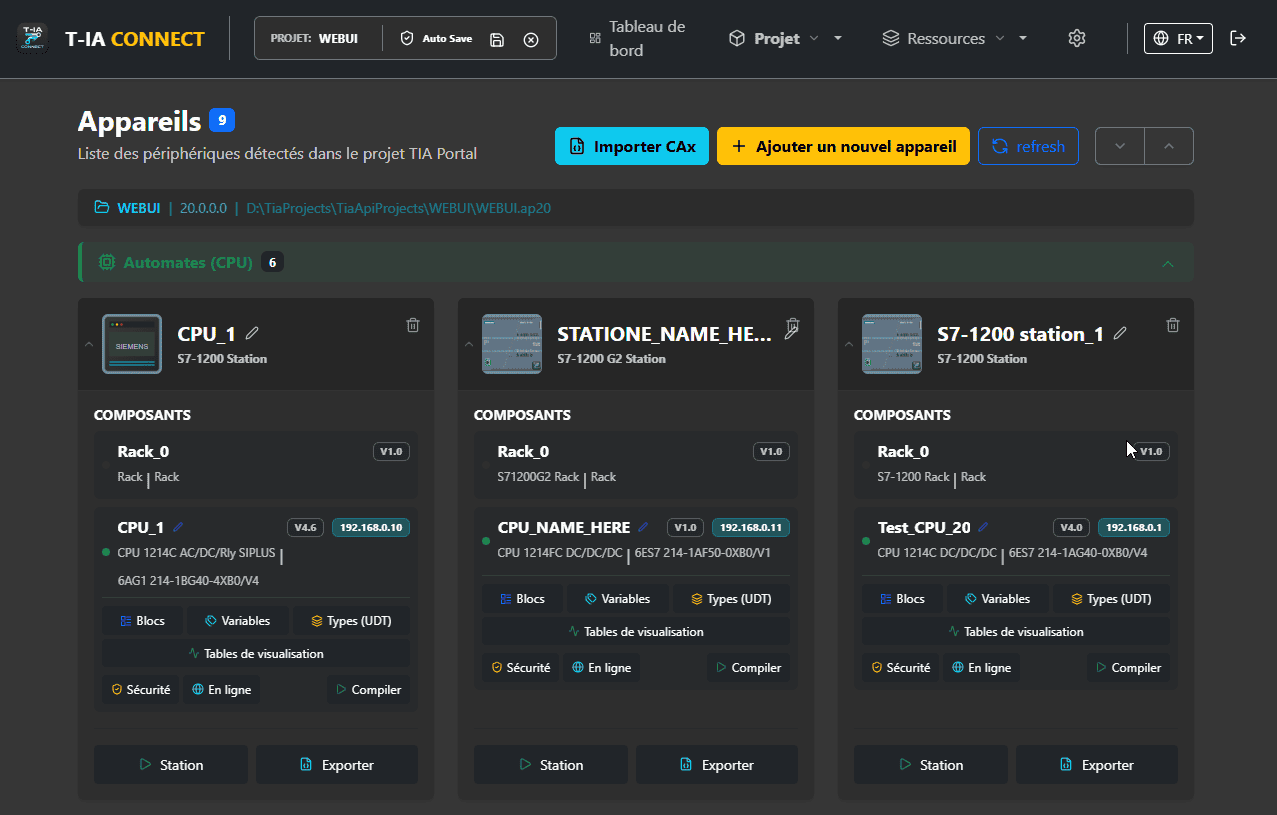Click the save project disk icon
The image size is (1277, 815).
tap(497, 39)
